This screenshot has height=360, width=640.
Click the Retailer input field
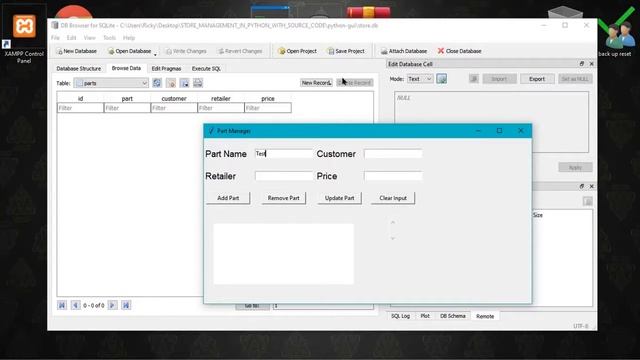(x=283, y=176)
